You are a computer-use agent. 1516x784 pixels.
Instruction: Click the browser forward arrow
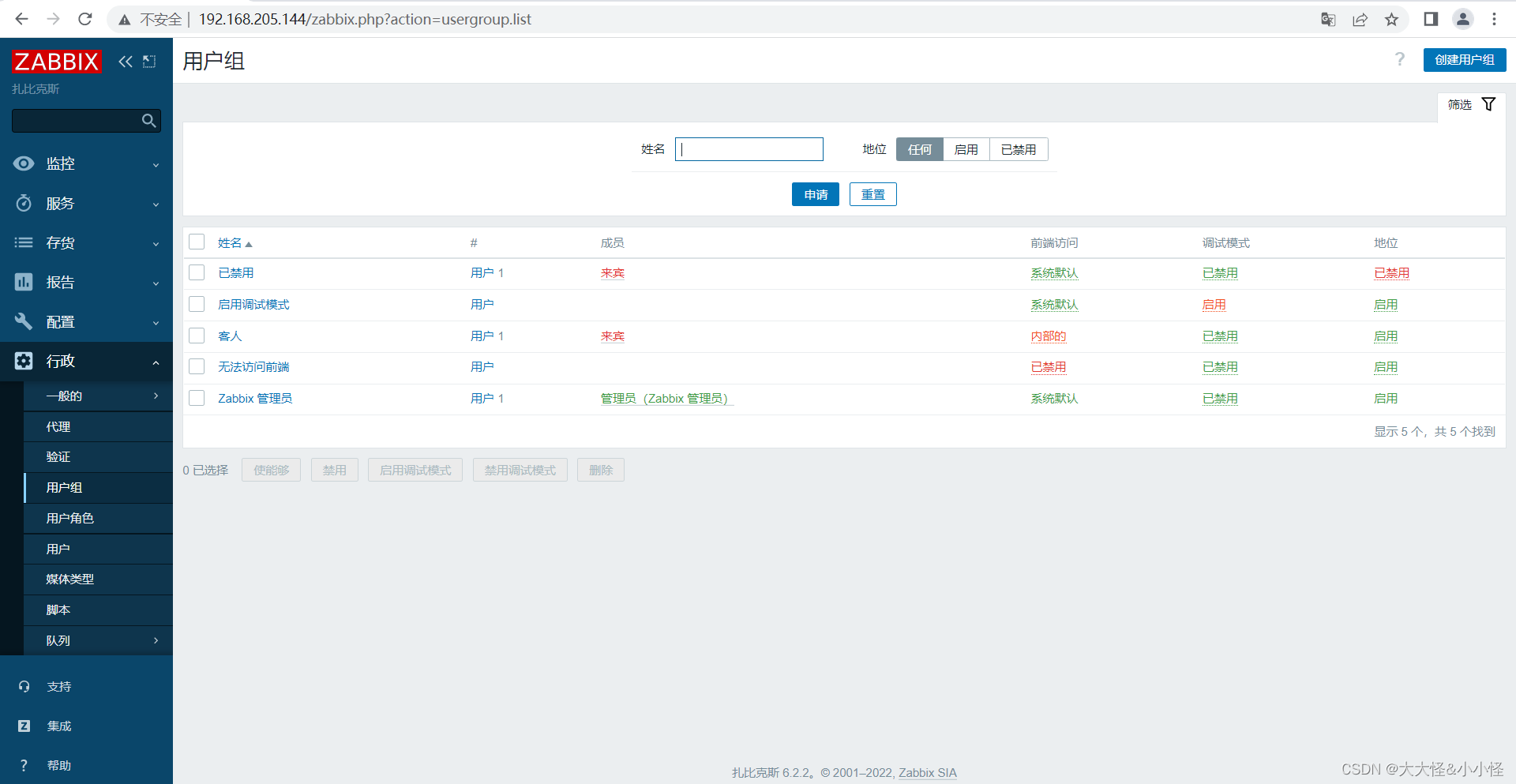(53, 19)
